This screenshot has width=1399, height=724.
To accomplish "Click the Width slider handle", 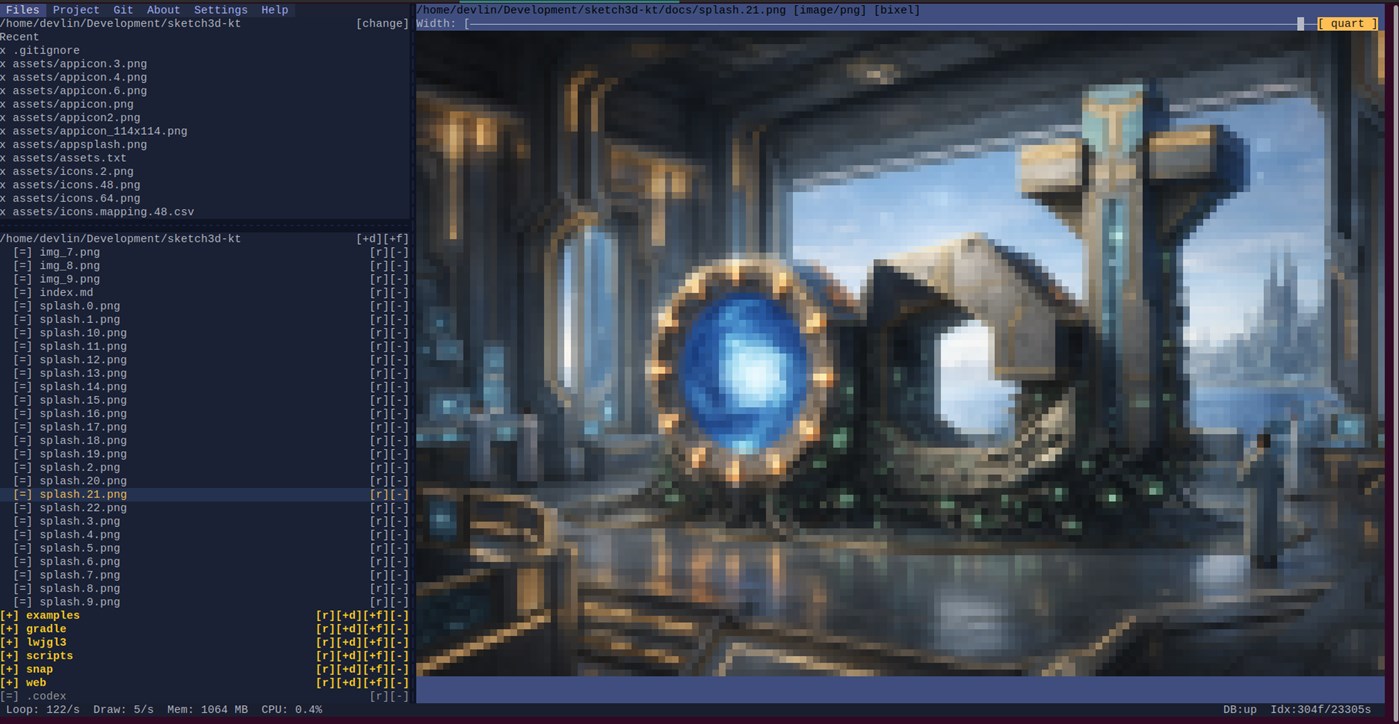I will [1301, 24].
